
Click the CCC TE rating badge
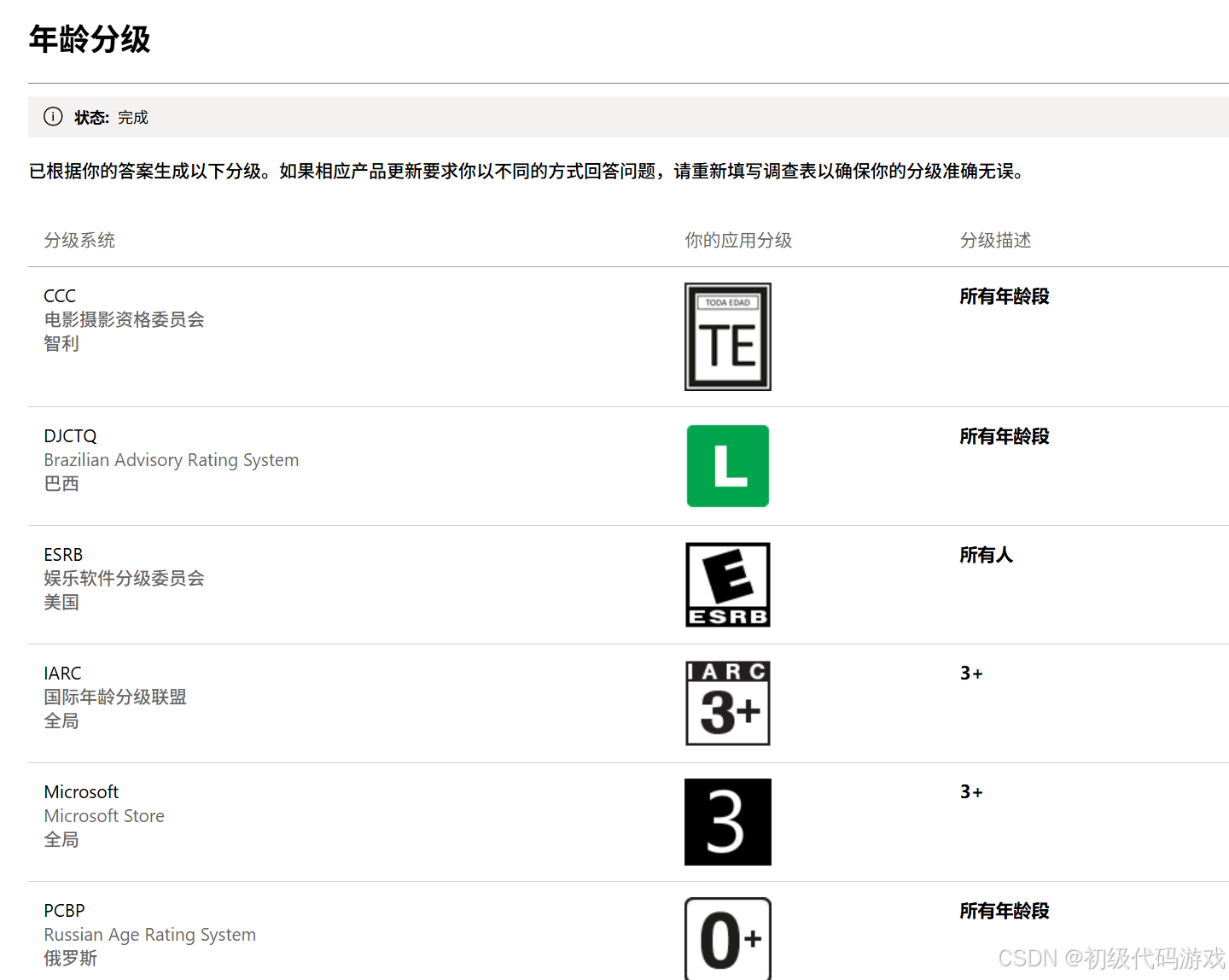tap(728, 336)
